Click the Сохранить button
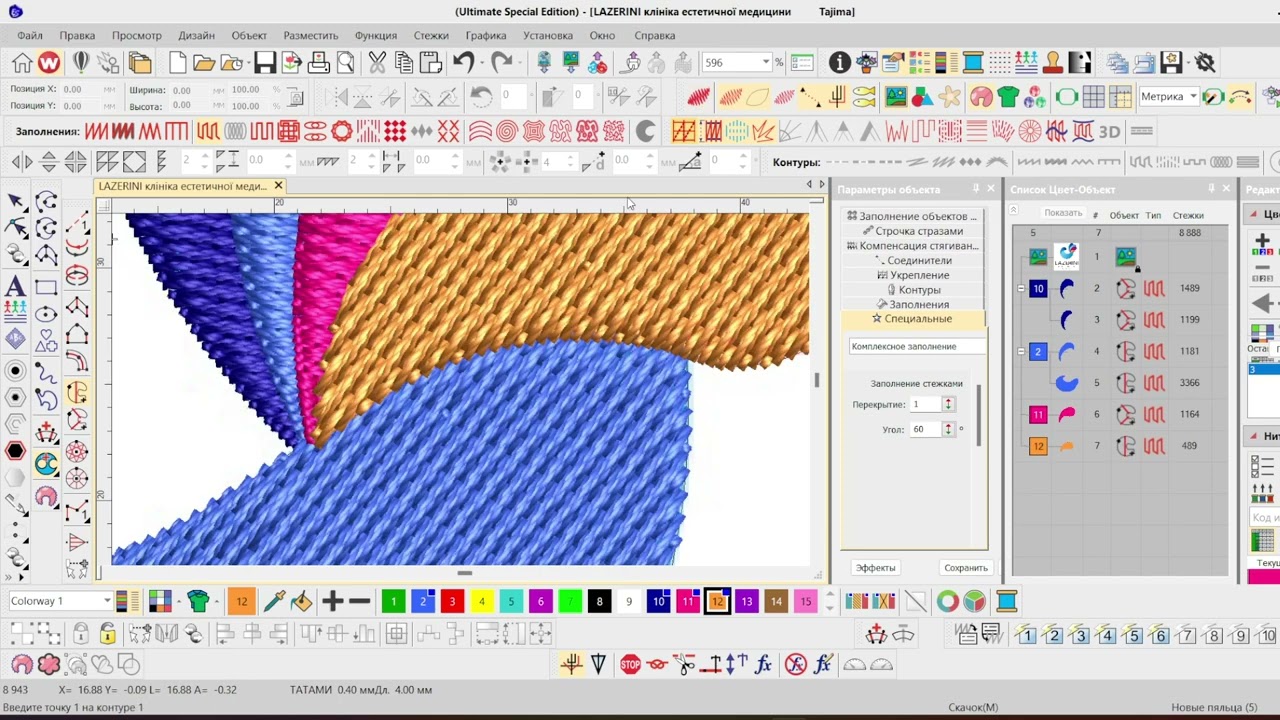This screenshot has height=720, width=1280. tap(966, 568)
